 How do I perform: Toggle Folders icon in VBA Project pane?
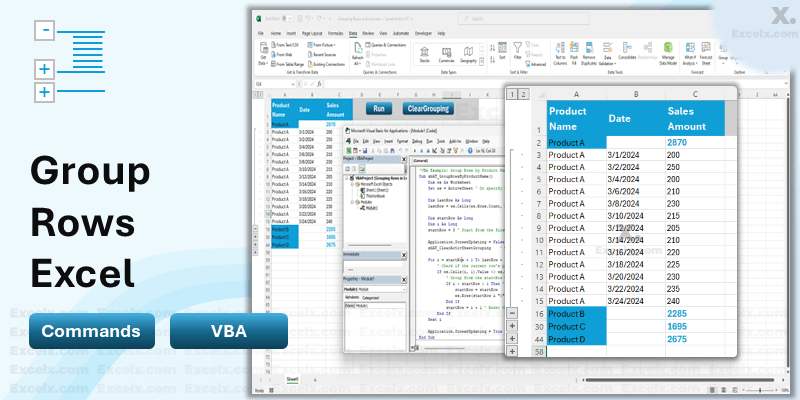[x=362, y=168]
